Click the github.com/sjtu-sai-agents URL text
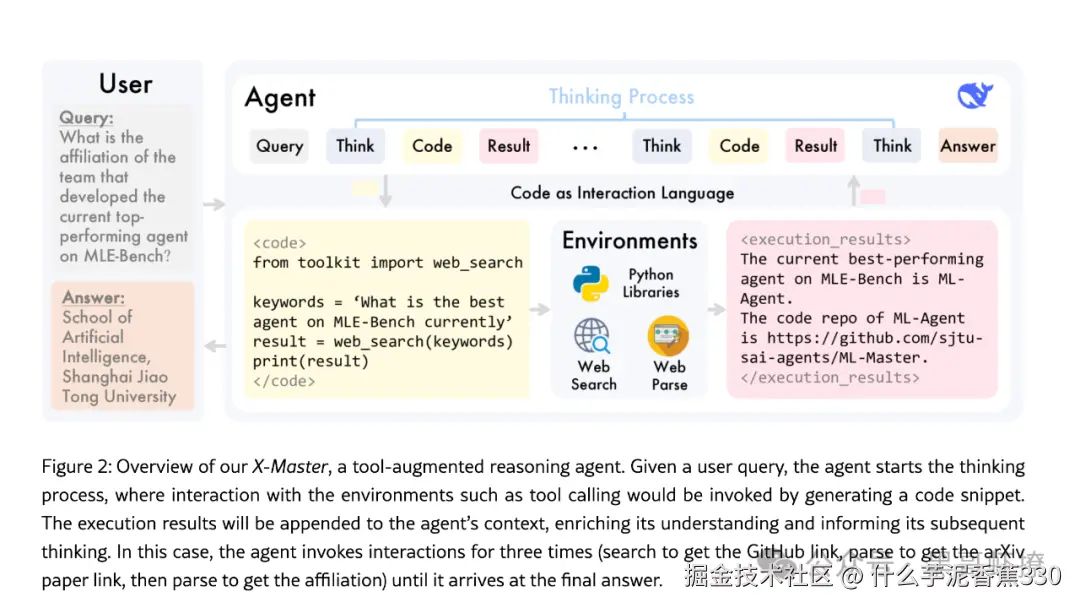Image resolution: width=1080 pixels, height=608 pixels. pyautogui.click(x=862, y=348)
